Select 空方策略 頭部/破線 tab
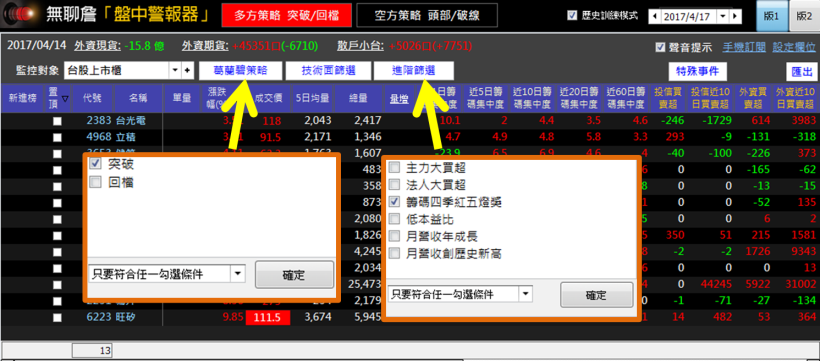The height and width of the screenshot is (361, 820). click(427, 16)
